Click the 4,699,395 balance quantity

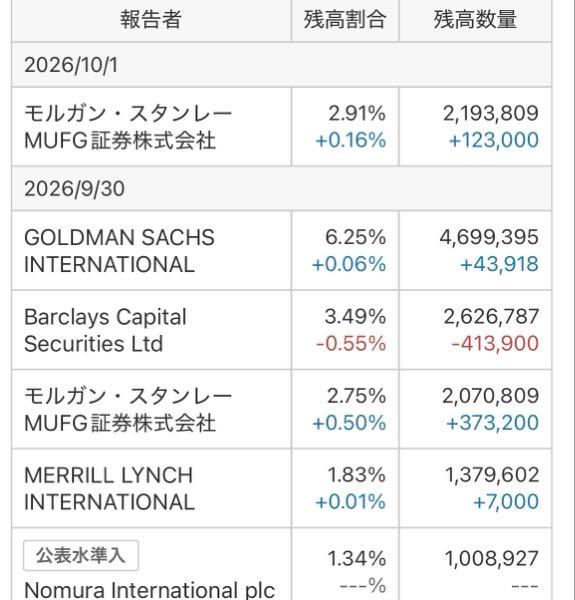489,237
